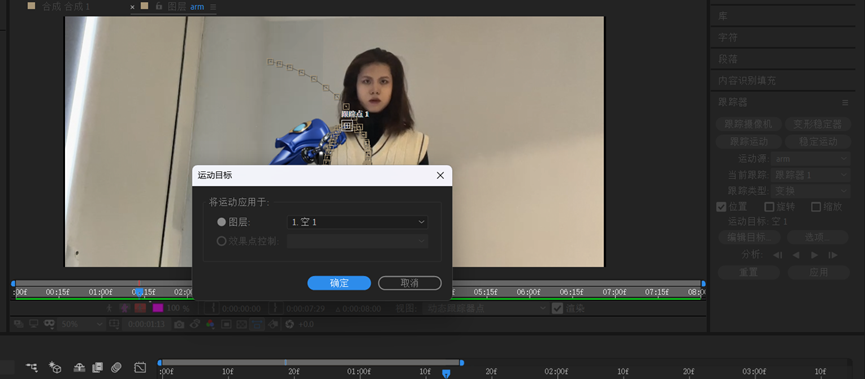Uncheck the 位置 checkbox

pos(721,207)
